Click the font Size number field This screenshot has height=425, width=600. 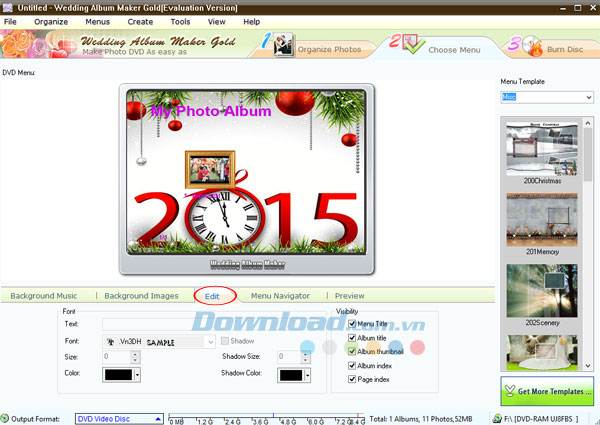coord(117,357)
